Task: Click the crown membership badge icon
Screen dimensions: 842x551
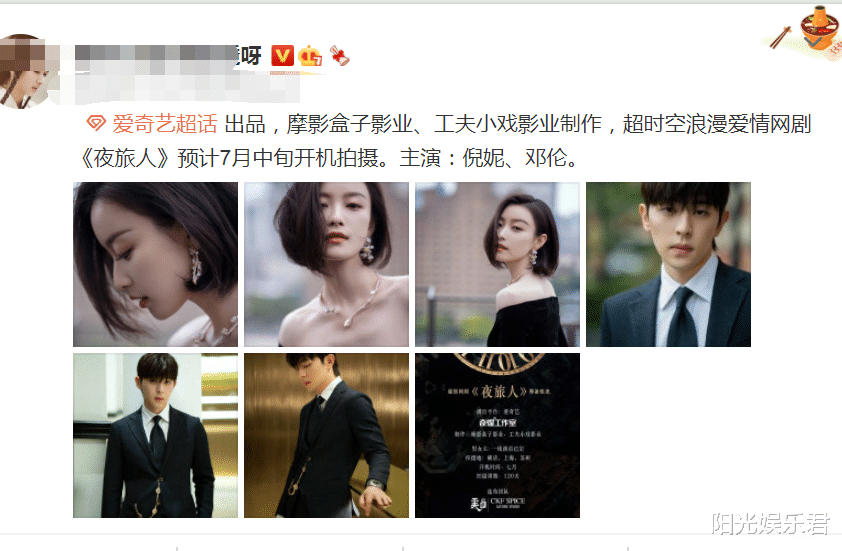Action: 310,56
